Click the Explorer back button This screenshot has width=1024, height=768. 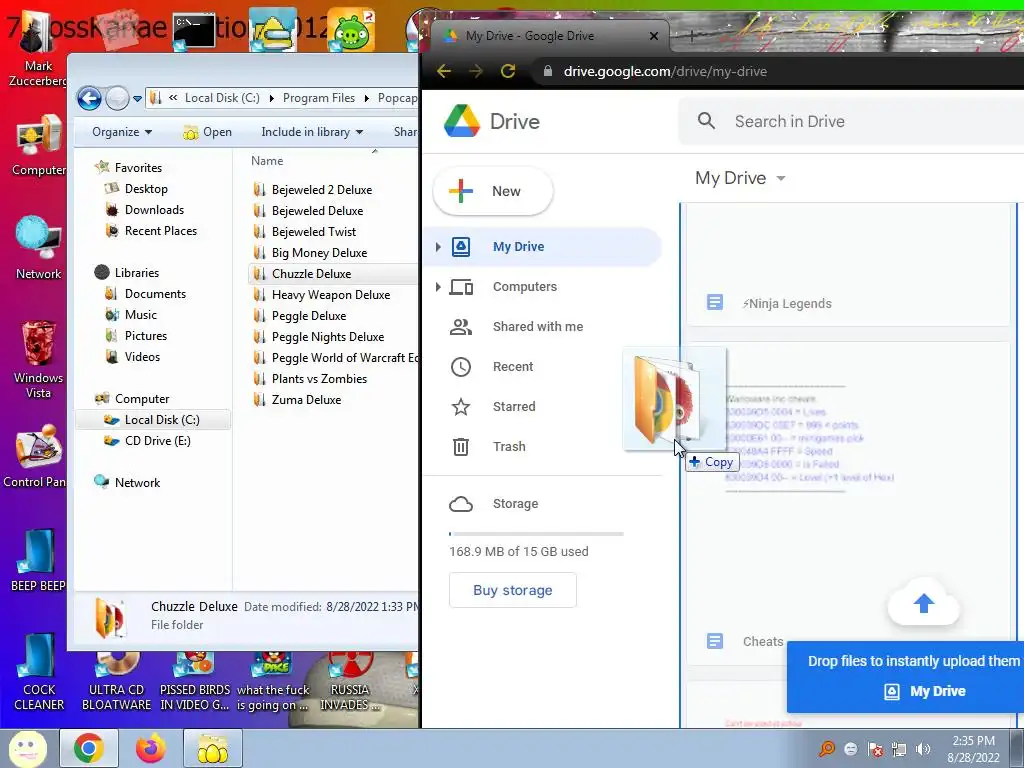[x=89, y=99]
